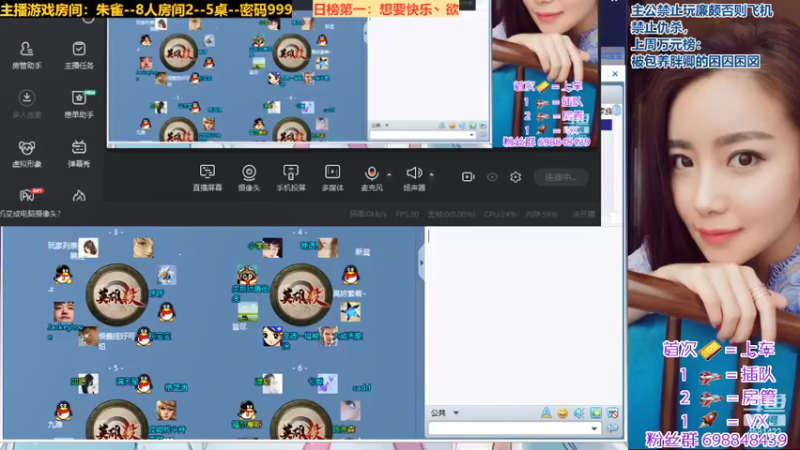Add 直播屏幕 screen capture source

(x=207, y=178)
